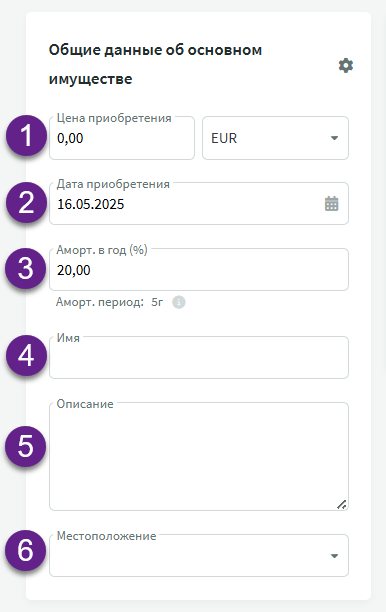The width and height of the screenshot is (386, 612).
Task: Click the info icon beside Аморт. период
Action: (x=179, y=302)
